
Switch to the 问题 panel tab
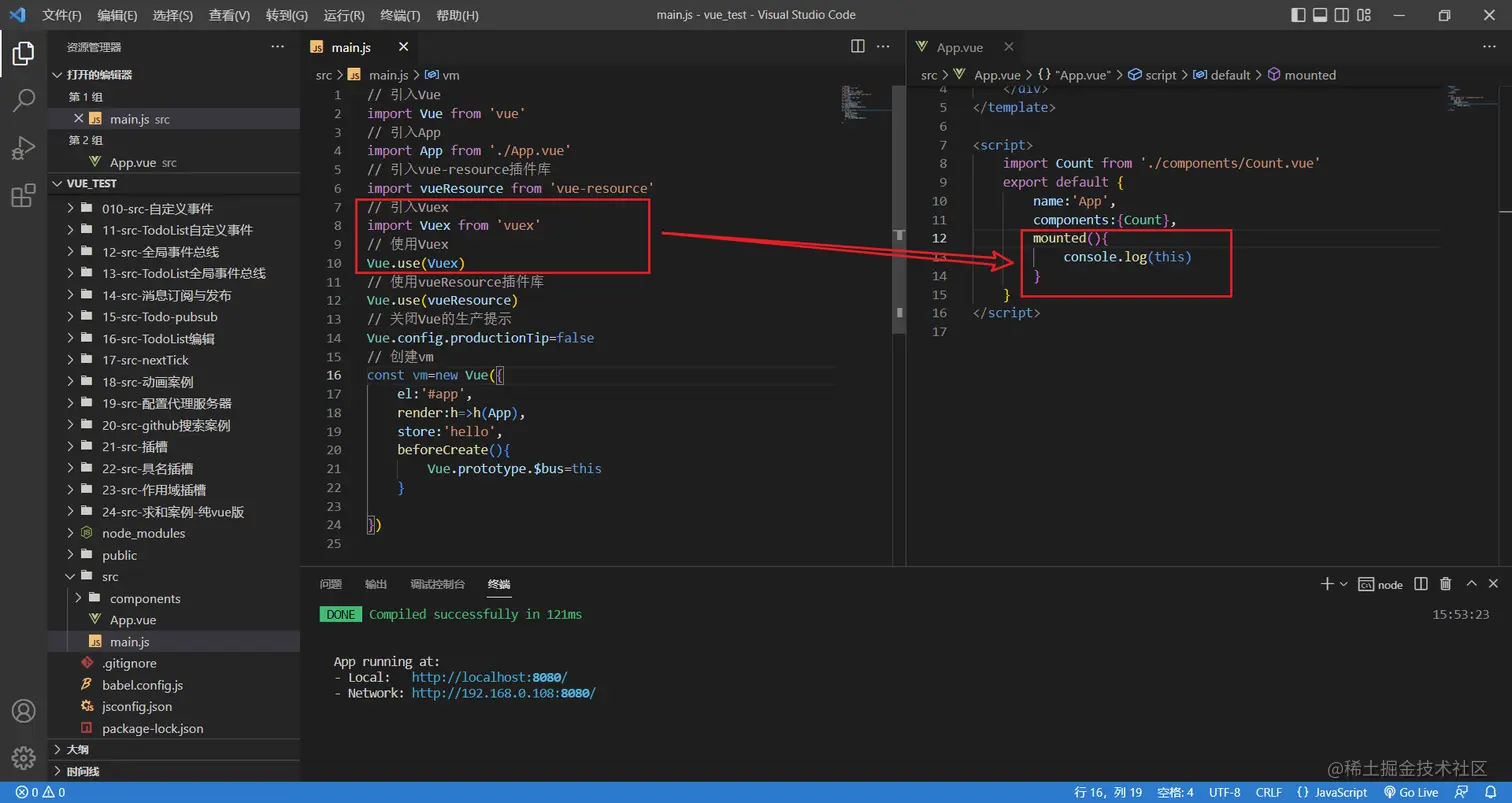[330, 584]
